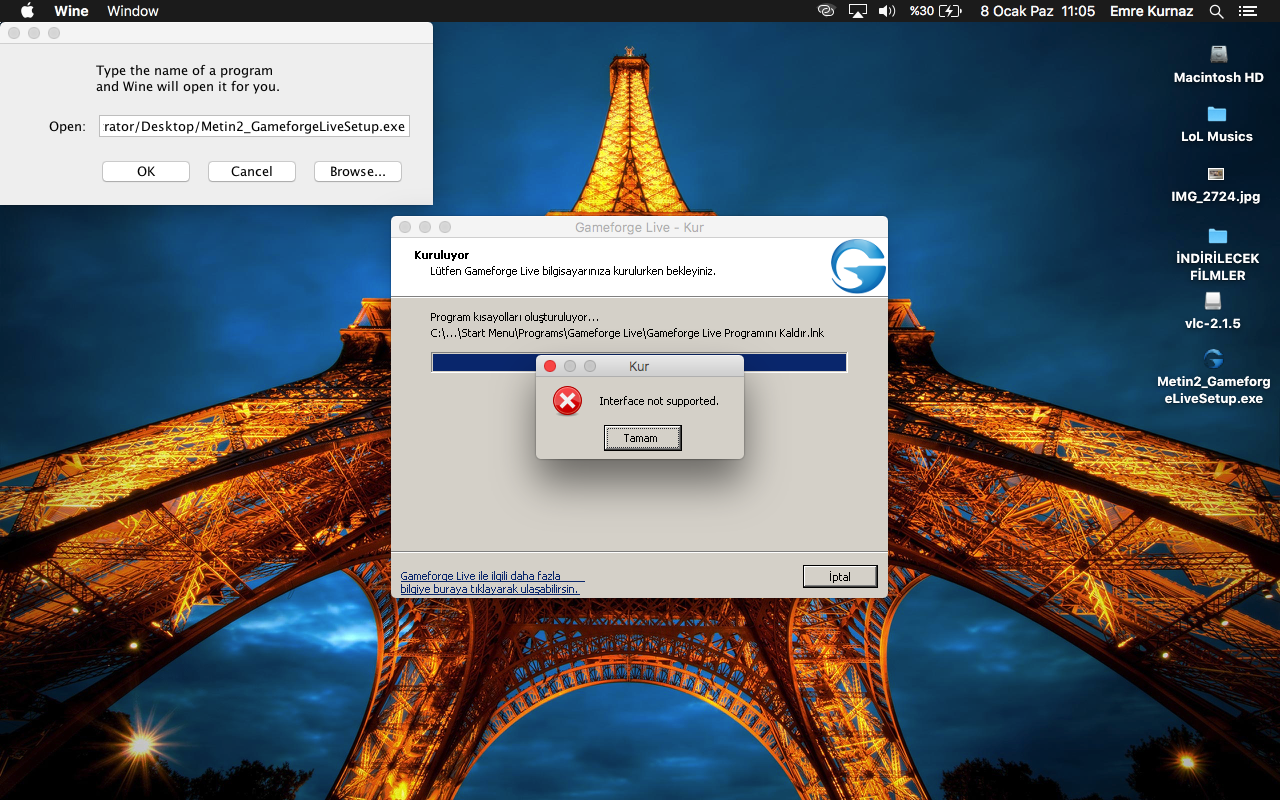The height and width of the screenshot is (800, 1280).
Task: Open the AirPlay display menu icon
Action: point(857,11)
